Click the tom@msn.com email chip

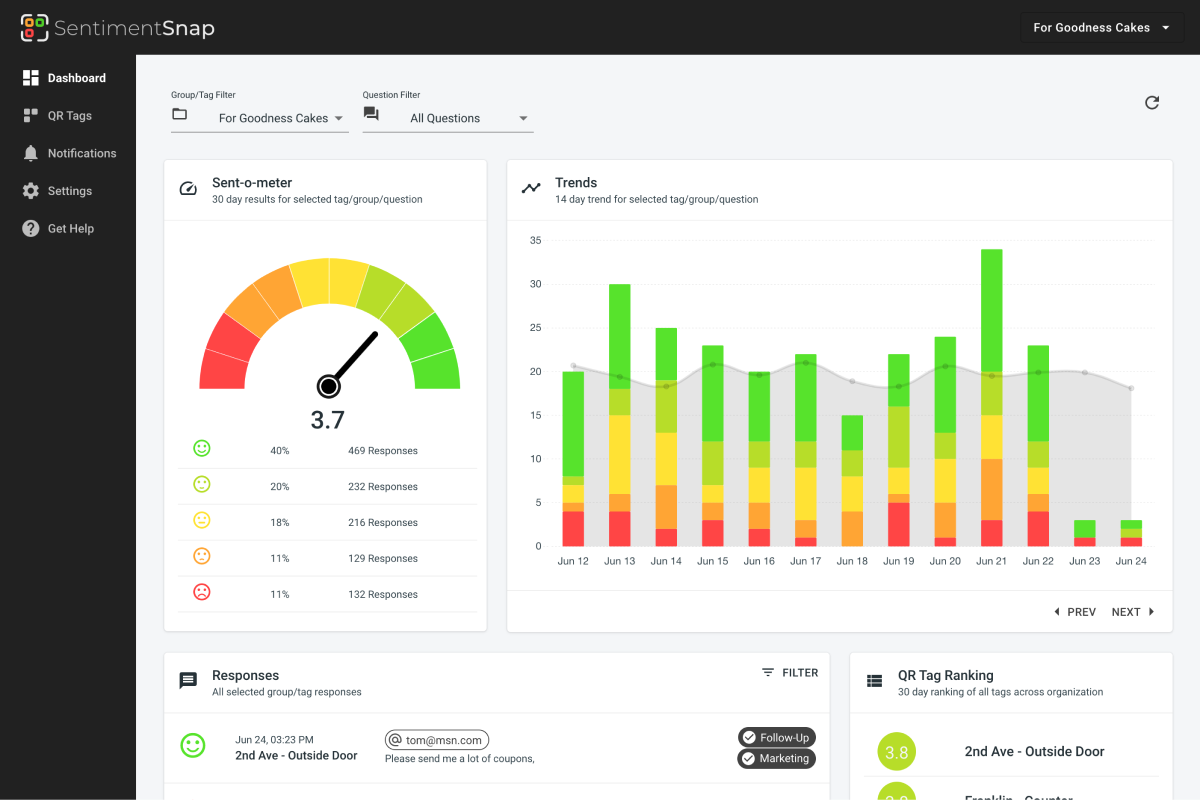coord(437,740)
